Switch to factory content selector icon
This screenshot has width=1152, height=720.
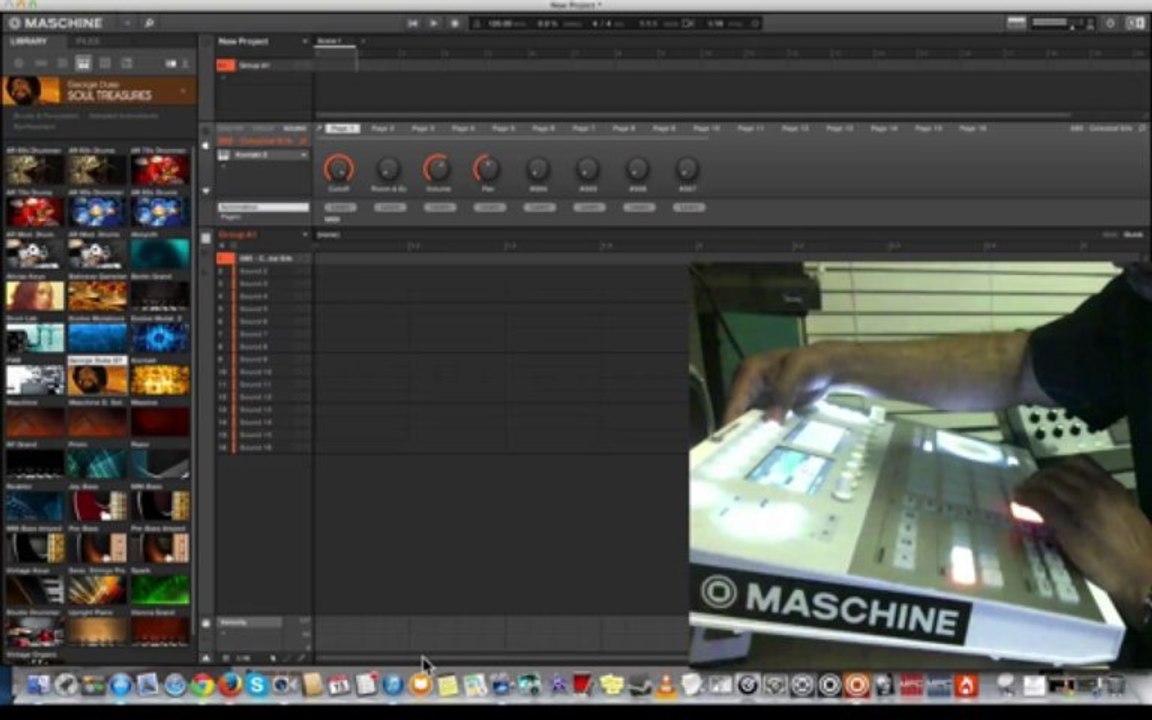click(x=170, y=64)
